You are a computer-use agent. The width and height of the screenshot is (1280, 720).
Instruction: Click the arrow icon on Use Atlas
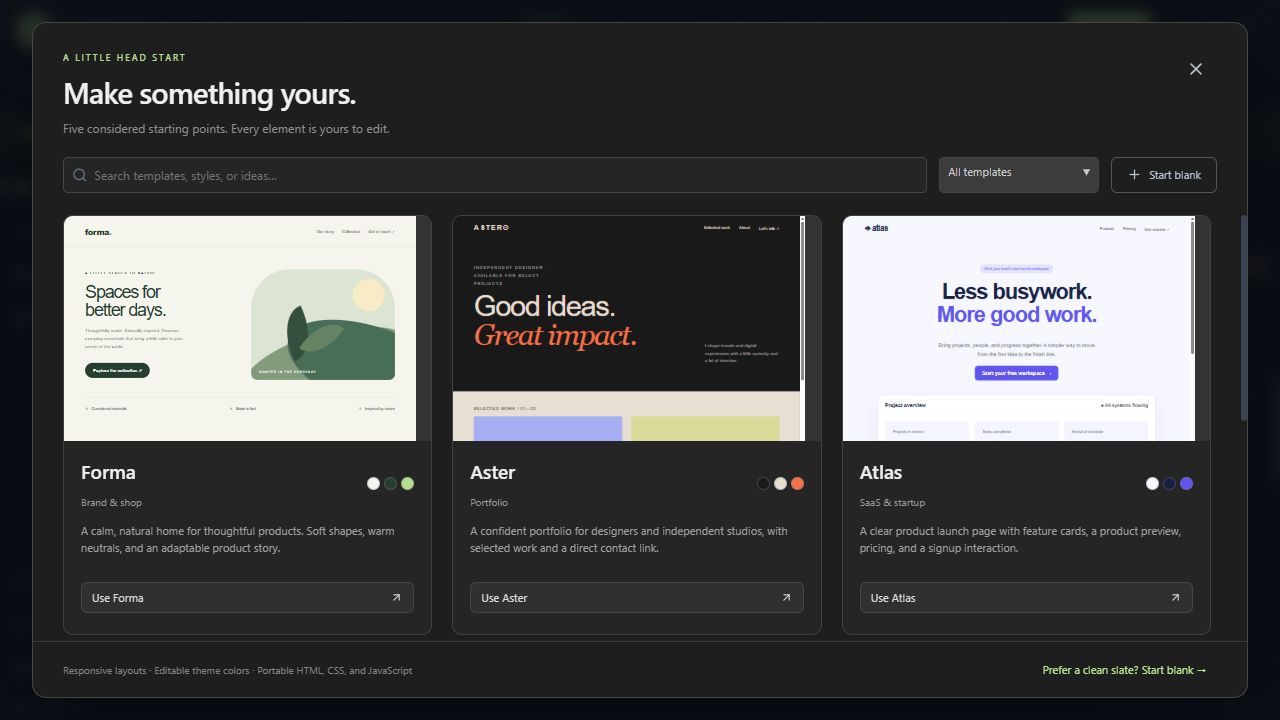1175,598
